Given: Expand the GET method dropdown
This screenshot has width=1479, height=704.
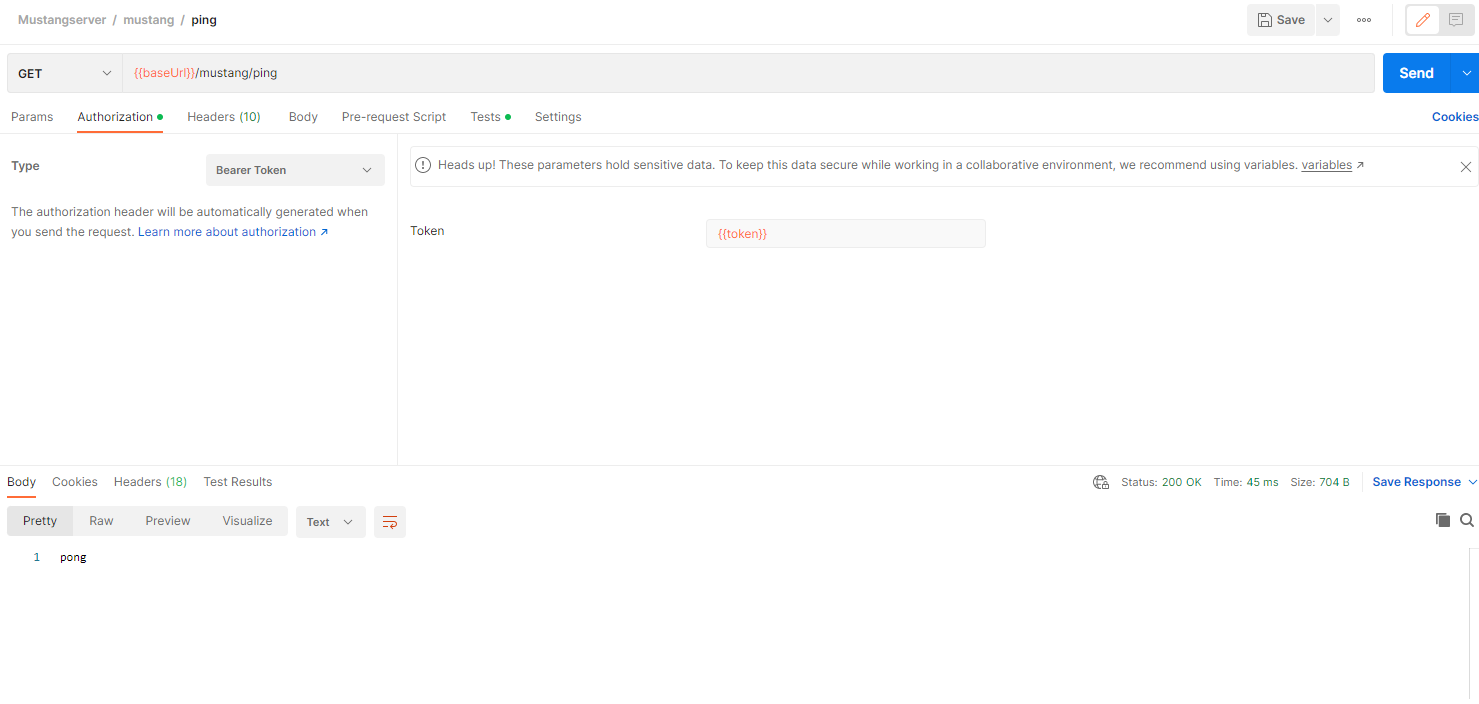Looking at the screenshot, I should tap(65, 73).
